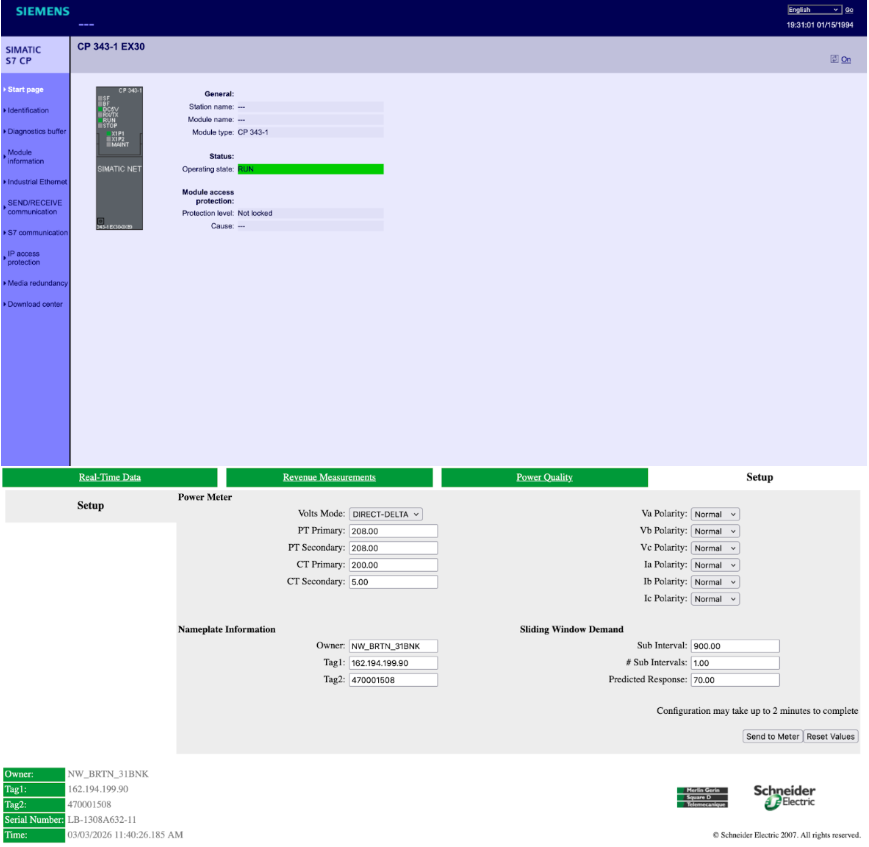Viewport: 869px width, 847px height.
Task: Open the Va Polarity dropdown
Action: [x=715, y=514]
